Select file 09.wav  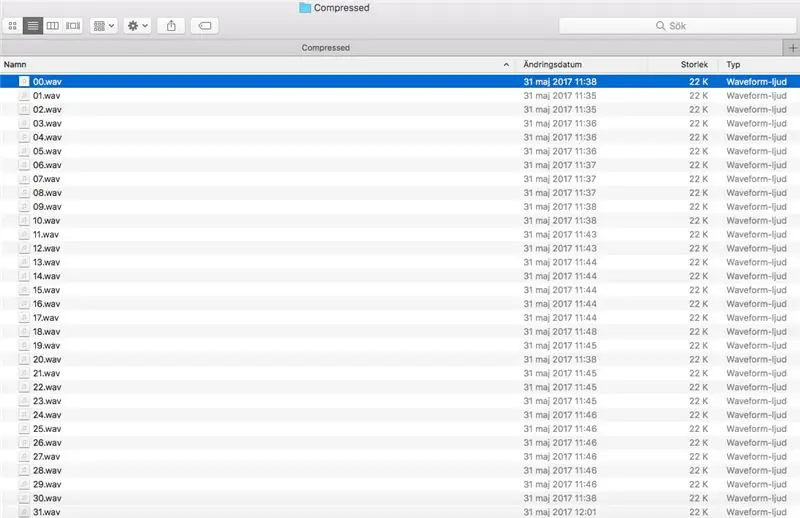pos(400,207)
